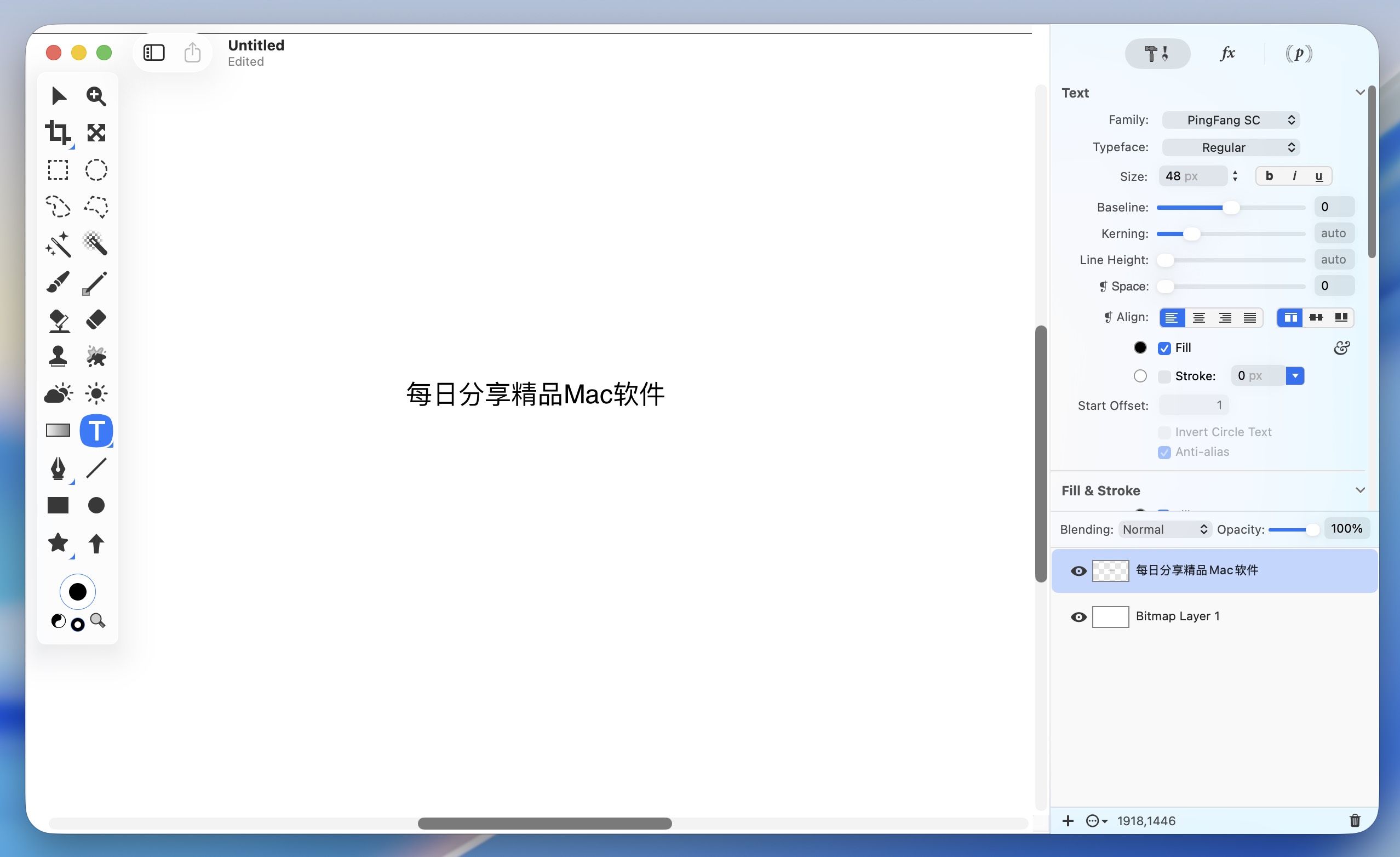Click center paragraph alignment button

point(1198,318)
